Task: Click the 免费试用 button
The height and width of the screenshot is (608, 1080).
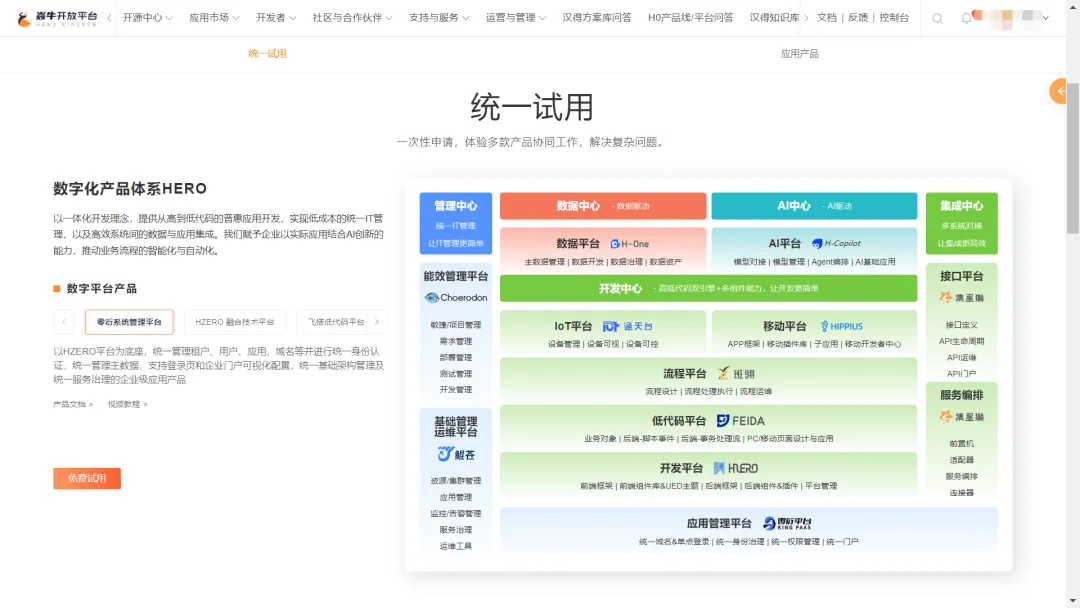Action: [x=87, y=479]
